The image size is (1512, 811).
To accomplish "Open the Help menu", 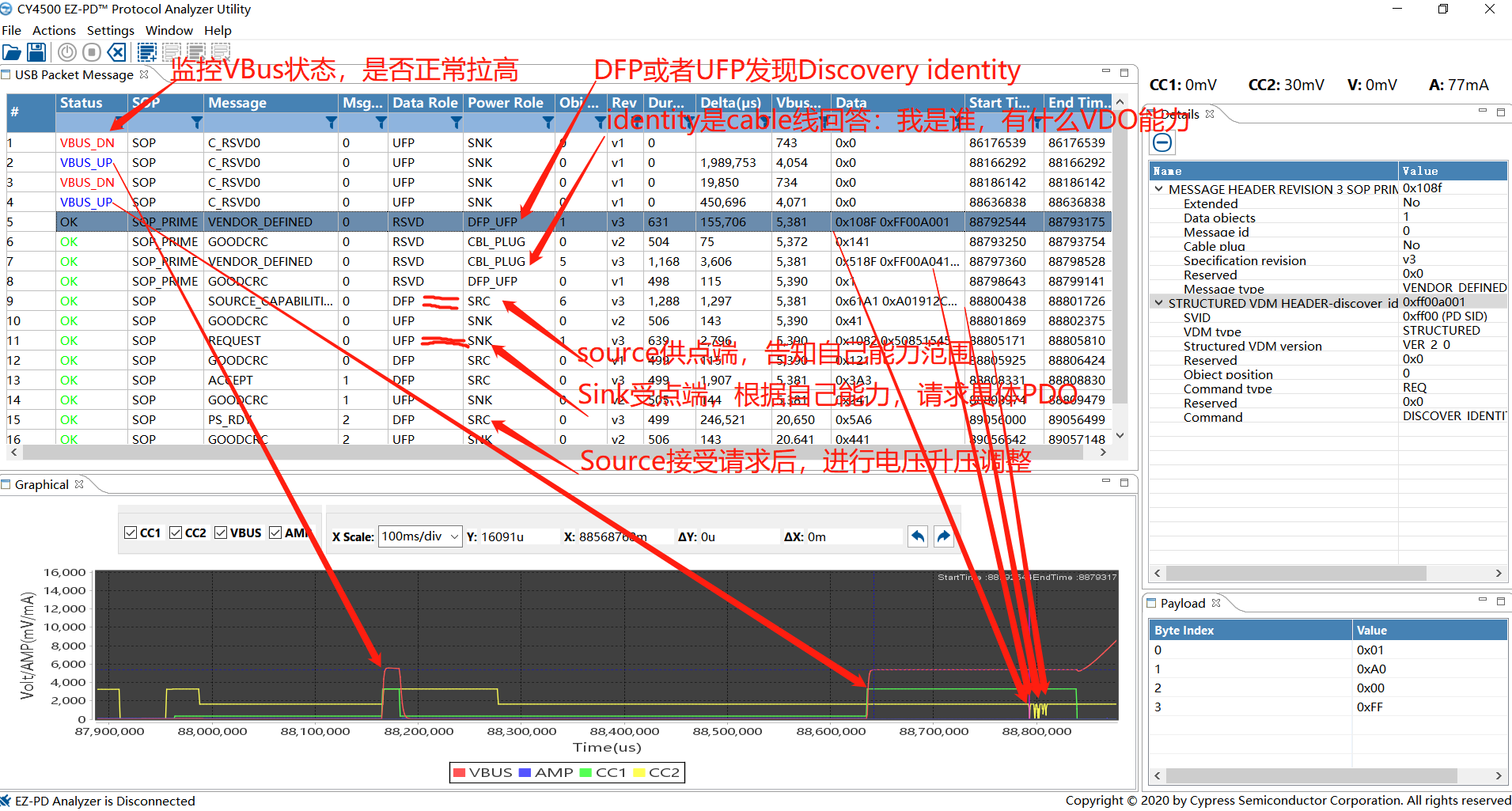I will pos(218,30).
